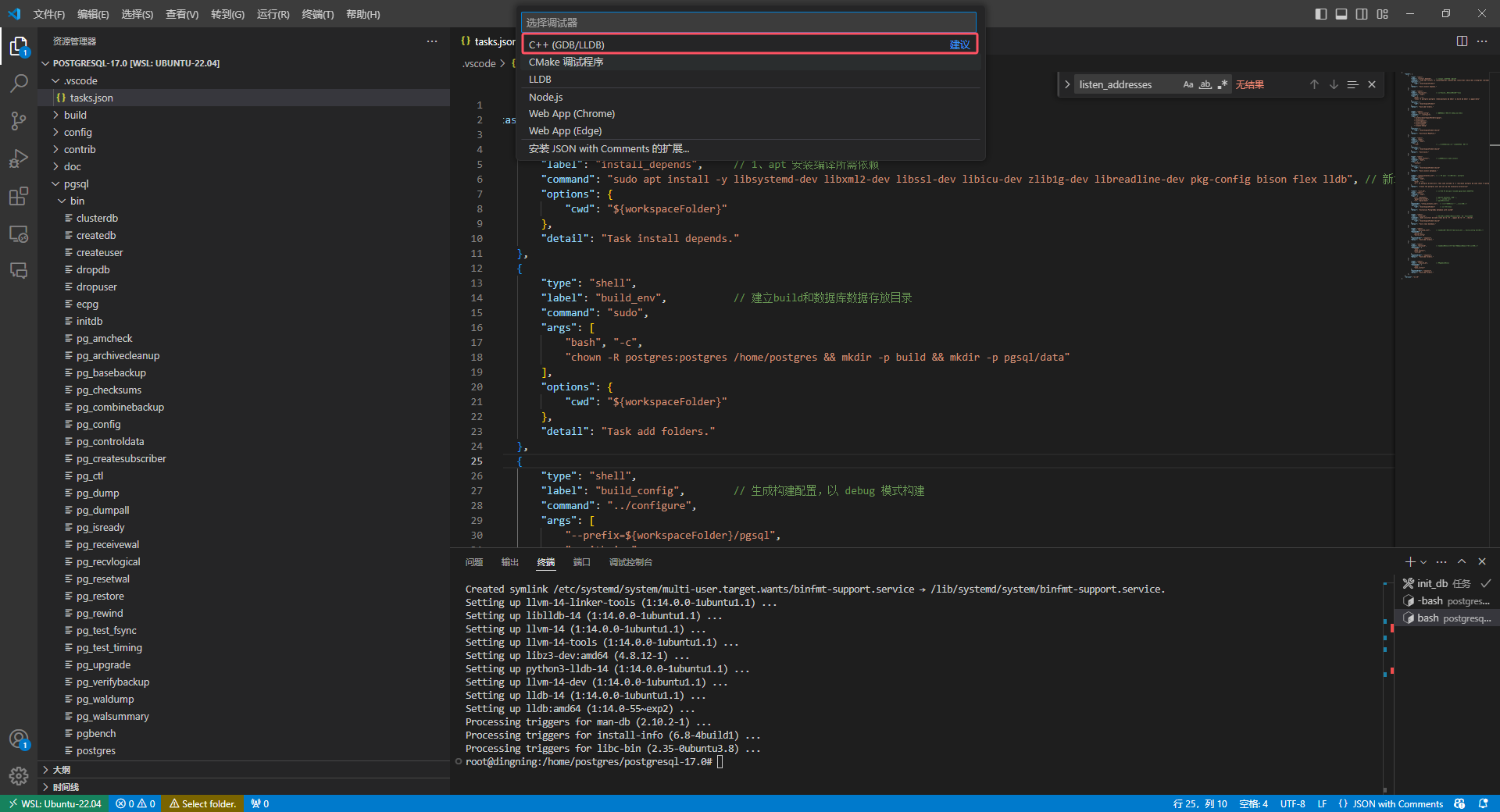The image size is (1500, 812).
Task: Open the Run and Debug view
Action: (19, 158)
